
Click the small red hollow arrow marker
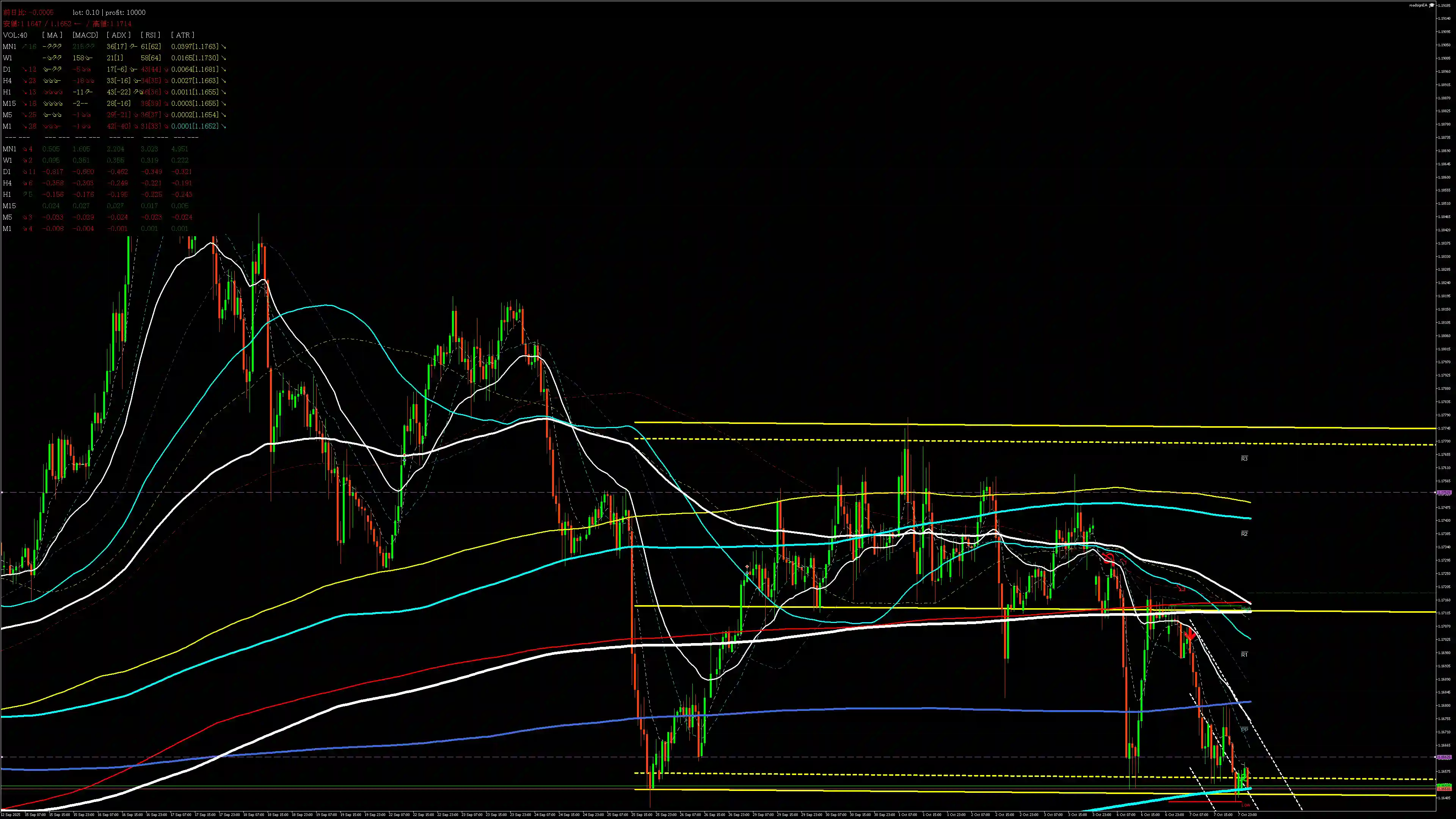pos(1182,588)
